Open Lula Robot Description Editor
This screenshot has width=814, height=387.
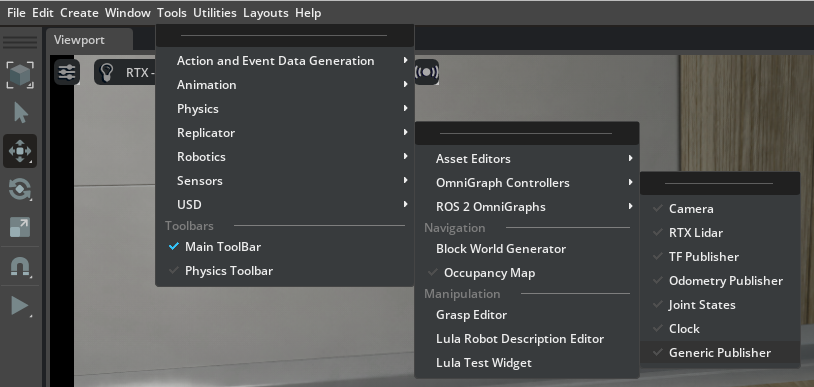pos(527,339)
